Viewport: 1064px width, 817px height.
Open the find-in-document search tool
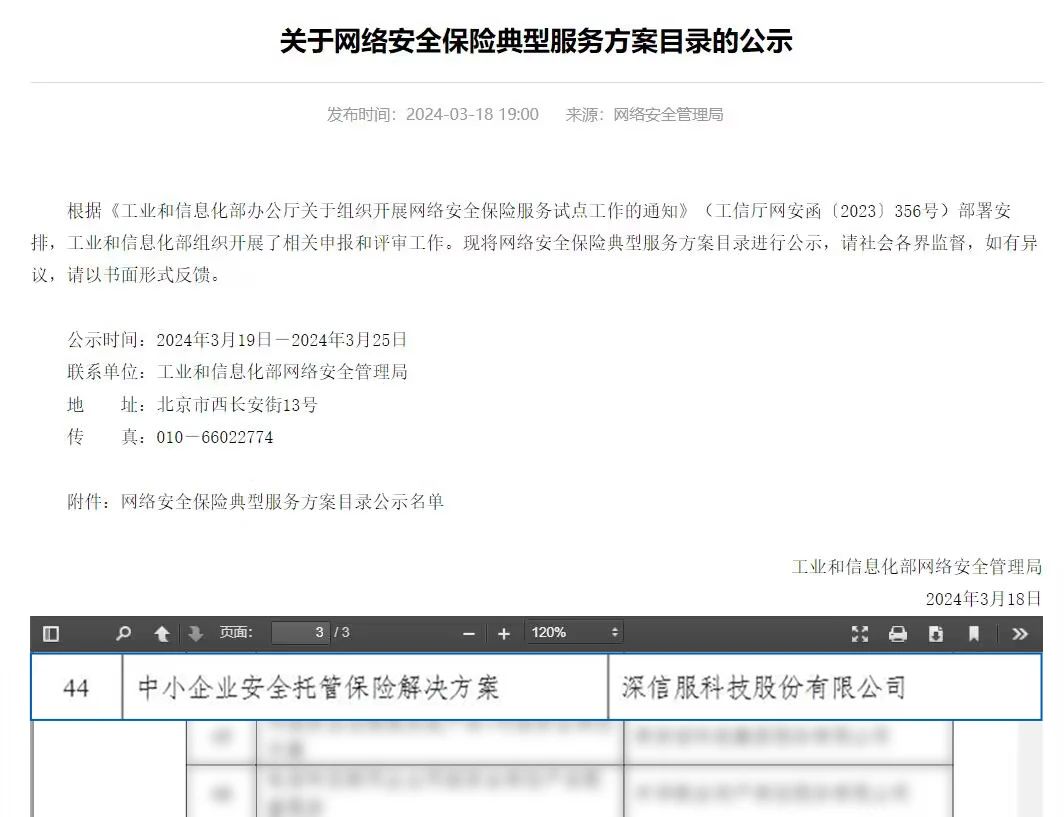pyautogui.click(x=124, y=633)
